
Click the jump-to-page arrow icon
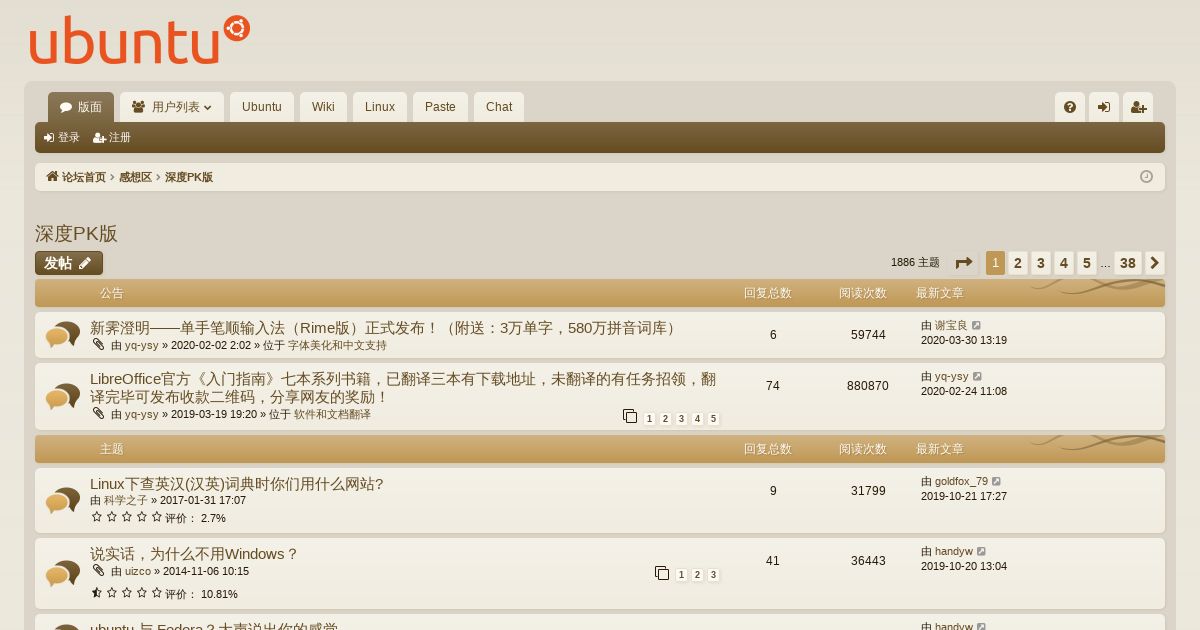point(964,263)
